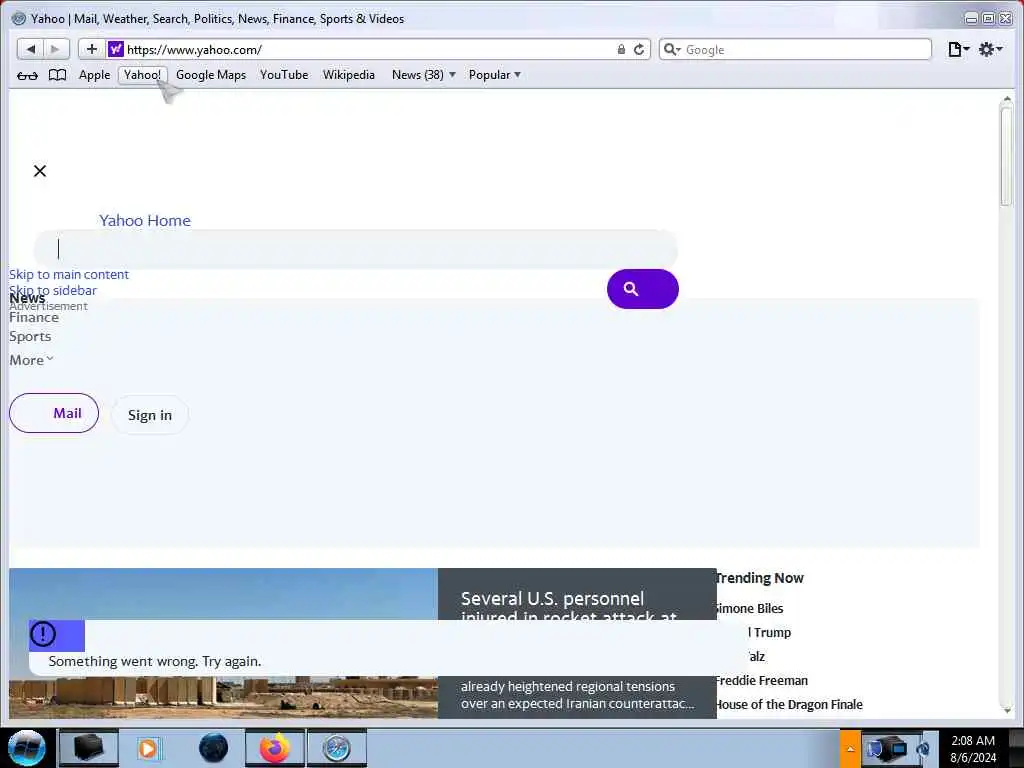Show hidden system tray icons
The height and width of the screenshot is (768, 1024).
tap(850, 748)
